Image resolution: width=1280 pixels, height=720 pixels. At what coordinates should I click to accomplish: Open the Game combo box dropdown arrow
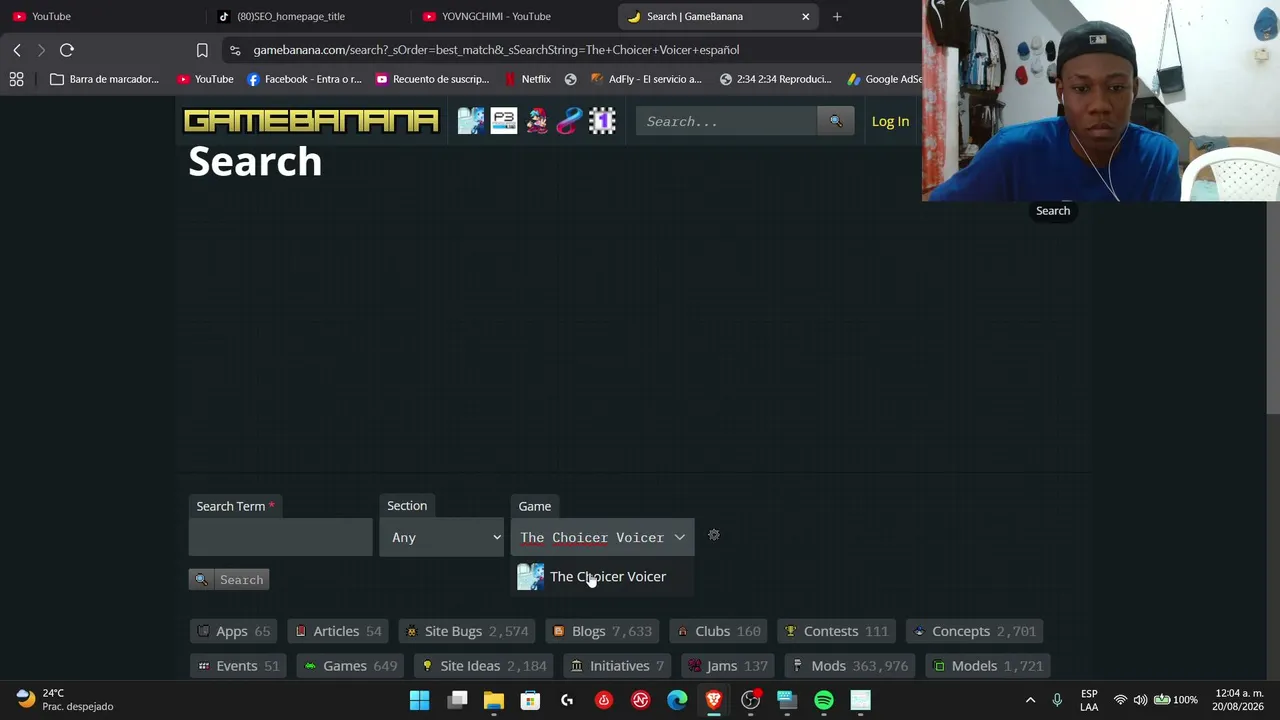pos(680,537)
